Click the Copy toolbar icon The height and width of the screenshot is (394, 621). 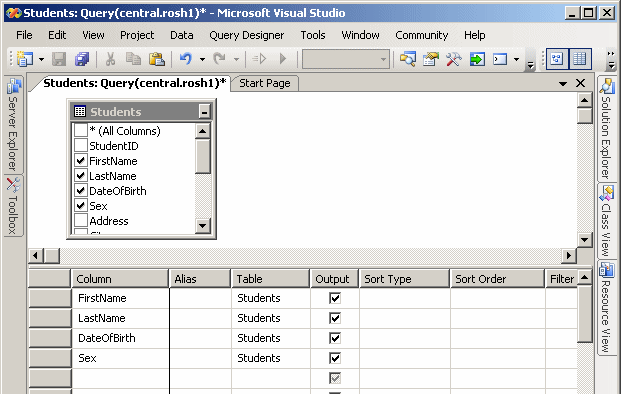tap(133, 59)
